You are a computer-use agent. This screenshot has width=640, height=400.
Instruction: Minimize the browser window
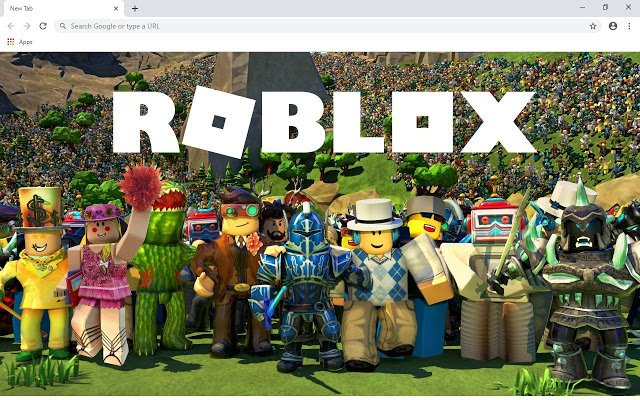[x=582, y=7]
